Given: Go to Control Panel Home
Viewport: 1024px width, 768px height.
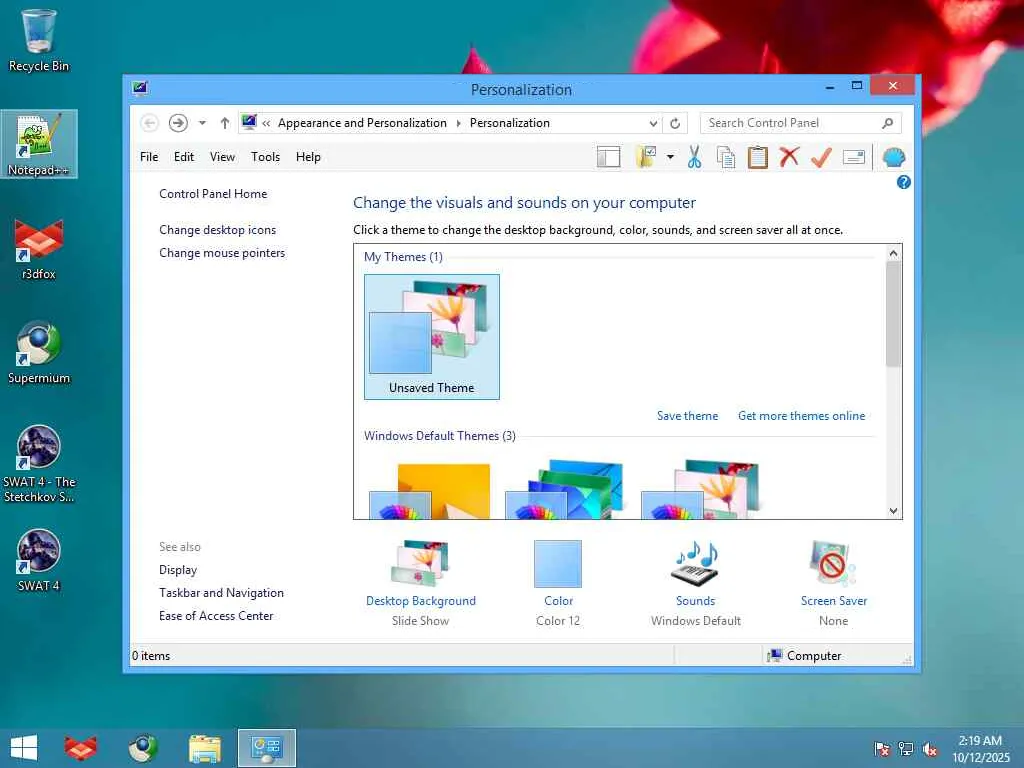Looking at the screenshot, I should [x=213, y=194].
